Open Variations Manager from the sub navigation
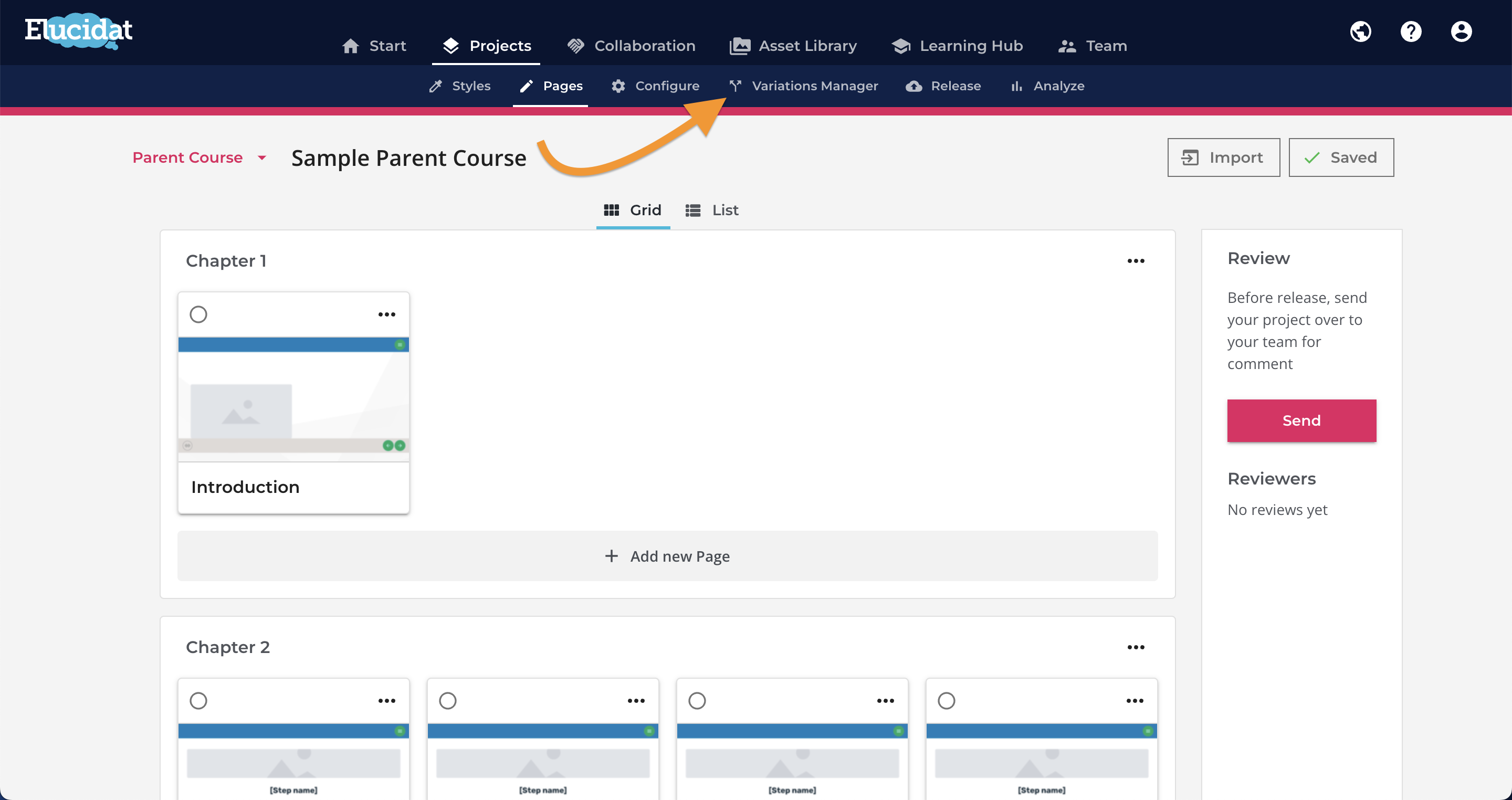Screen dimensions: 1512x800 click(803, 86)
